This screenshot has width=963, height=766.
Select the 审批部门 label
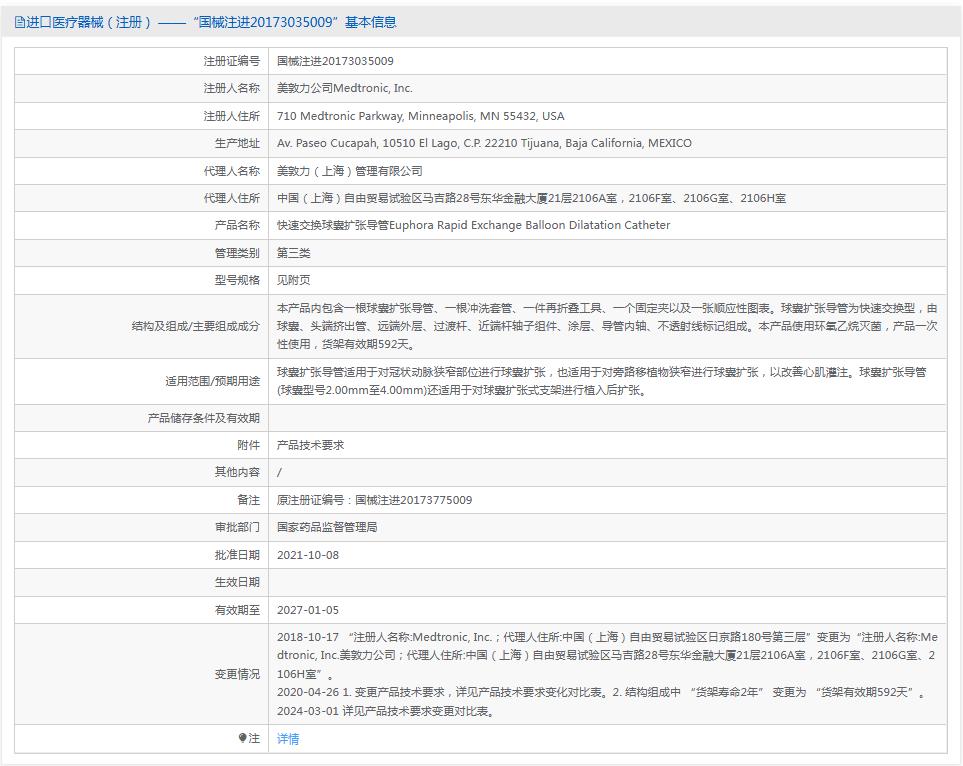coord(237,527)
